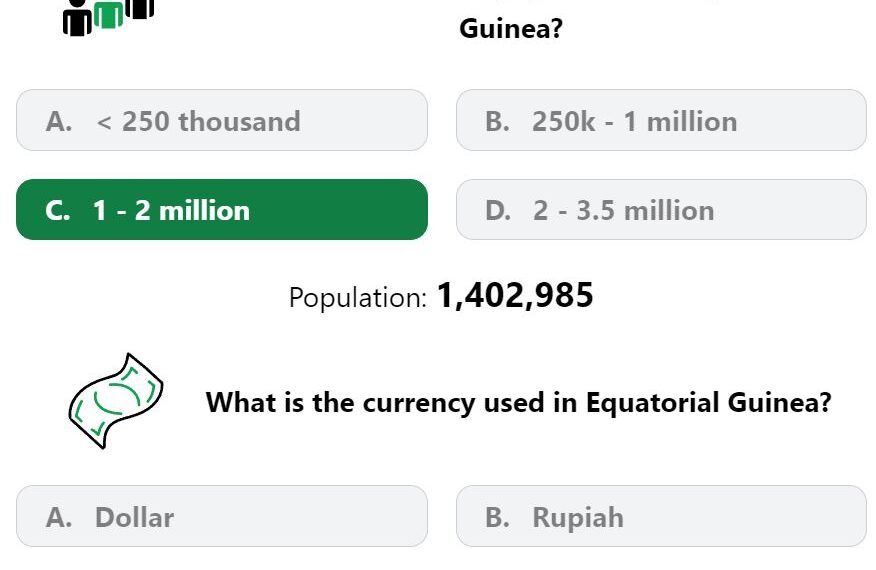Click the 'A.' letter beside Dollar

click(59, 517)
